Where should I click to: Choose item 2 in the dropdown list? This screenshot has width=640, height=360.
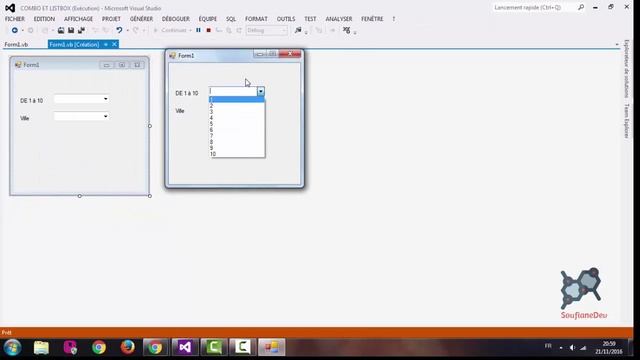(237, 106)
